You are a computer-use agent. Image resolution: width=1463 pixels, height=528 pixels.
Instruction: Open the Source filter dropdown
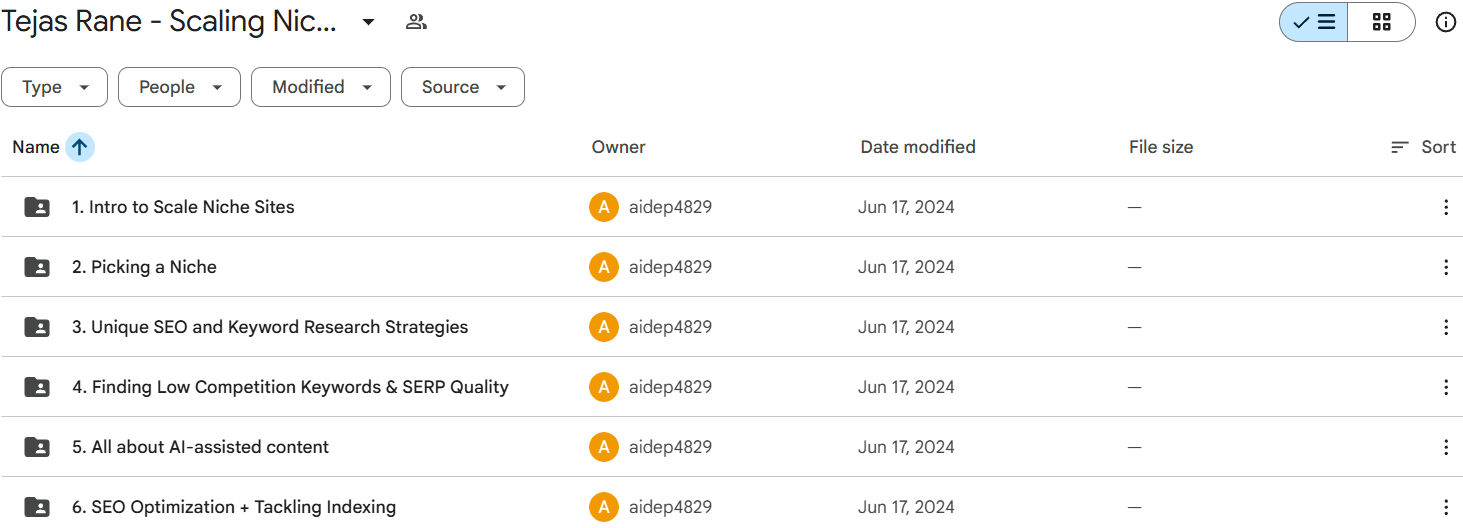click(x=462, y=87)
